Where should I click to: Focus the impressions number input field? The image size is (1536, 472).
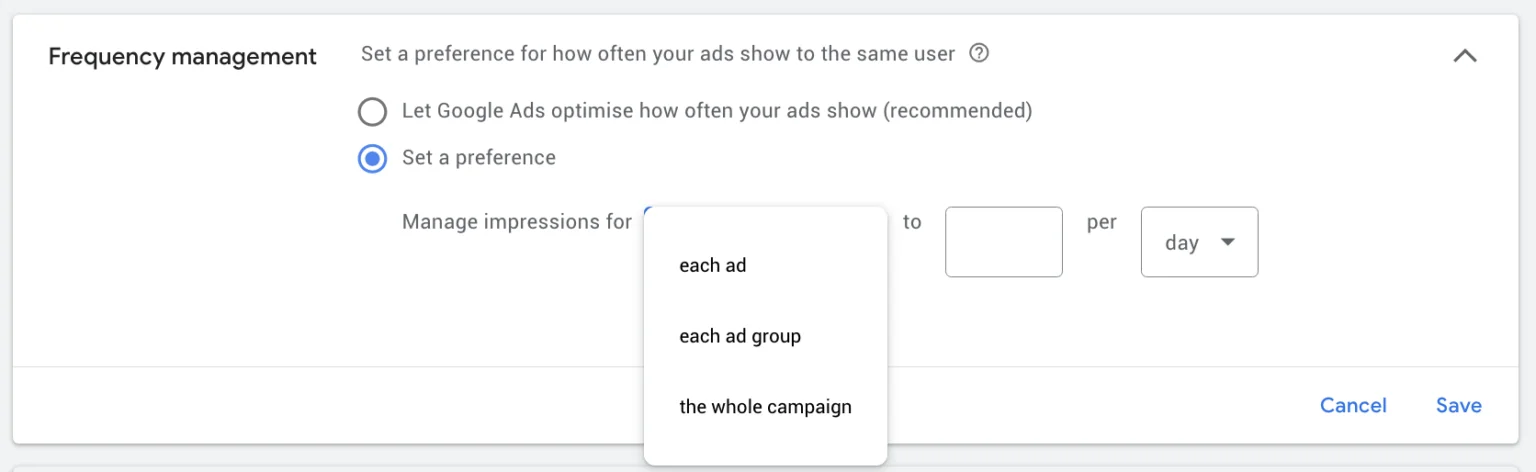tap(1003, 242)
